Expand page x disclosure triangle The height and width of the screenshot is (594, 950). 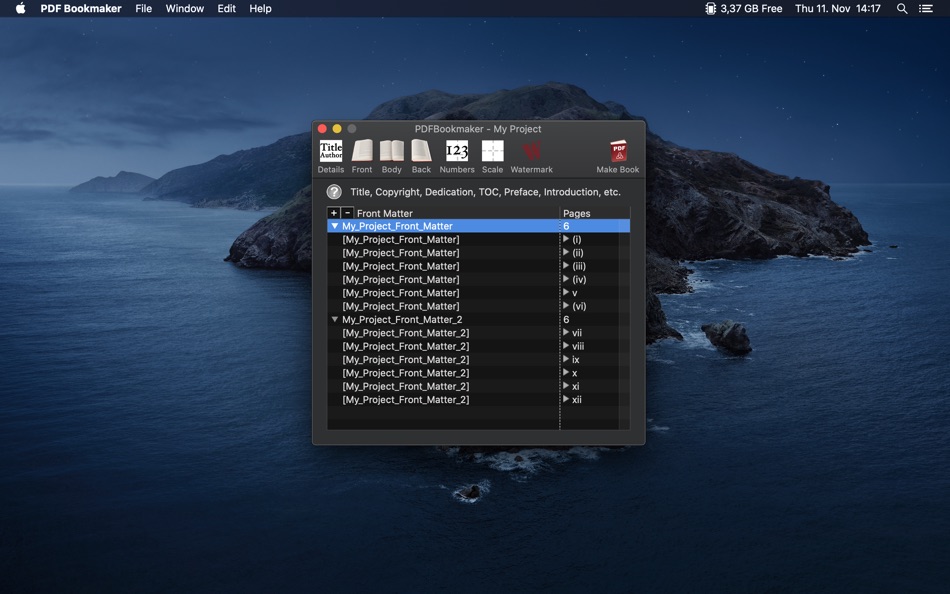(x=566, y=372)
